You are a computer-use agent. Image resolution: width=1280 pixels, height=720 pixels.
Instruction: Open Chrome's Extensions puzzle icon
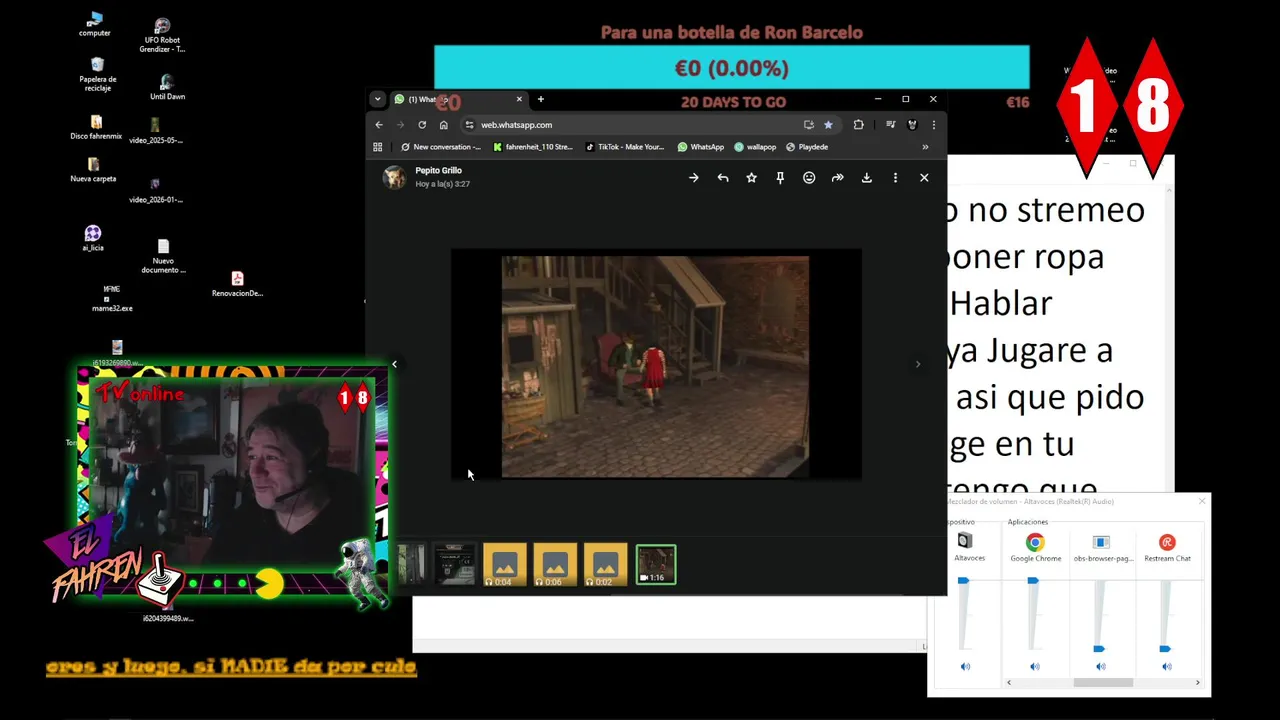(858, 125)
